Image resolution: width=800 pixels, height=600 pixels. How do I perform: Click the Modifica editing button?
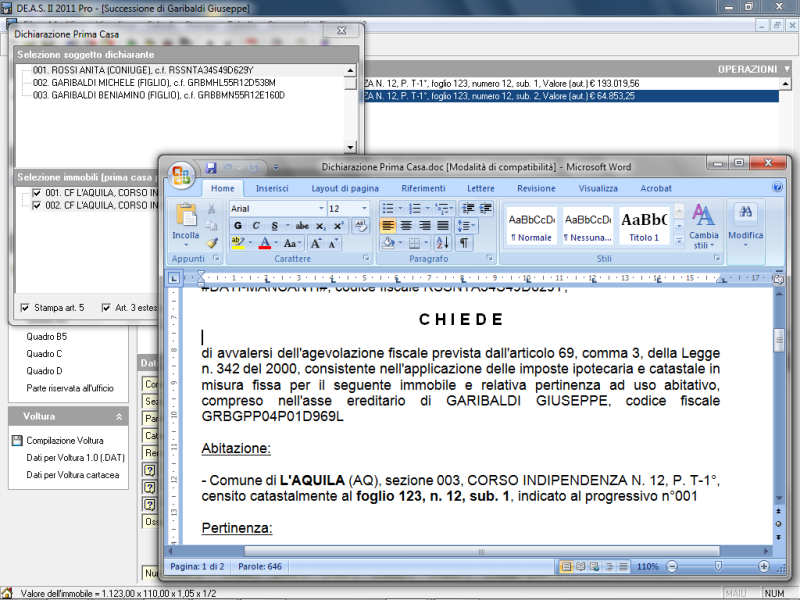[x=745, y=227]
